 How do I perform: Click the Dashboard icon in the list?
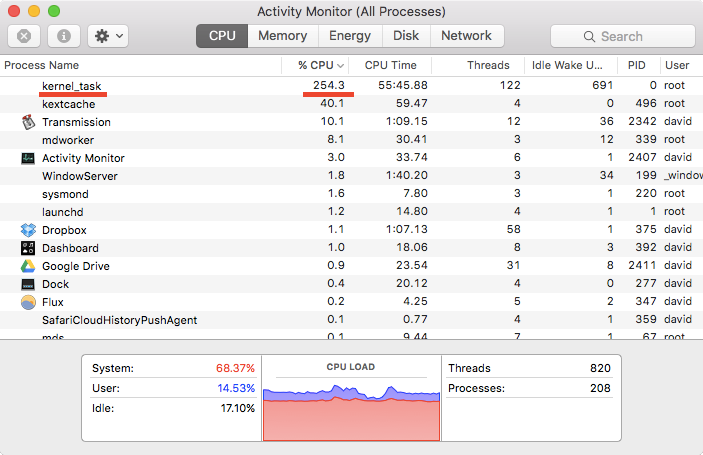pyautogui.click(x=28, y=248)
